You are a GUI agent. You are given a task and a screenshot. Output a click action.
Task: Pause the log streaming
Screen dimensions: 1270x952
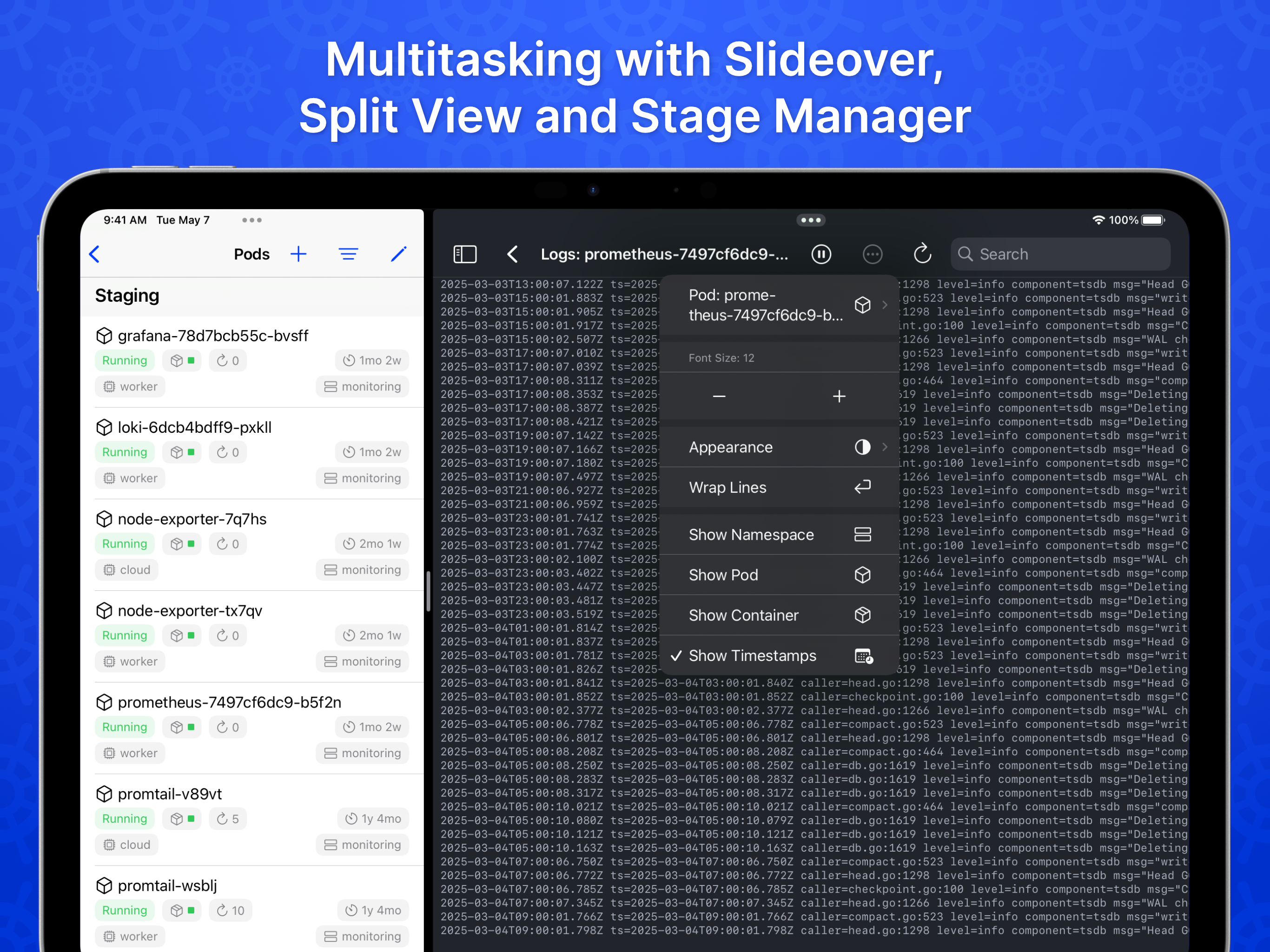click(821, 254)
